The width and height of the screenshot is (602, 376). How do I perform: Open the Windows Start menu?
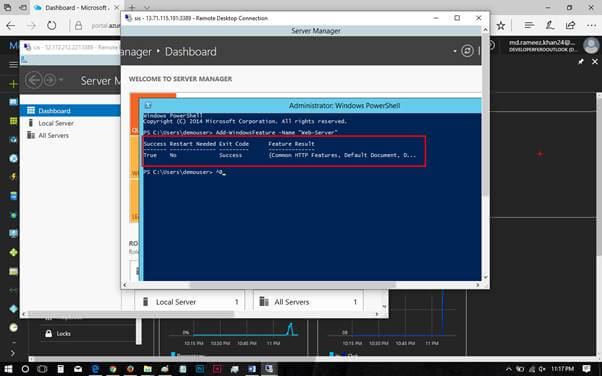pyautogui.click(x=8, y=369)
